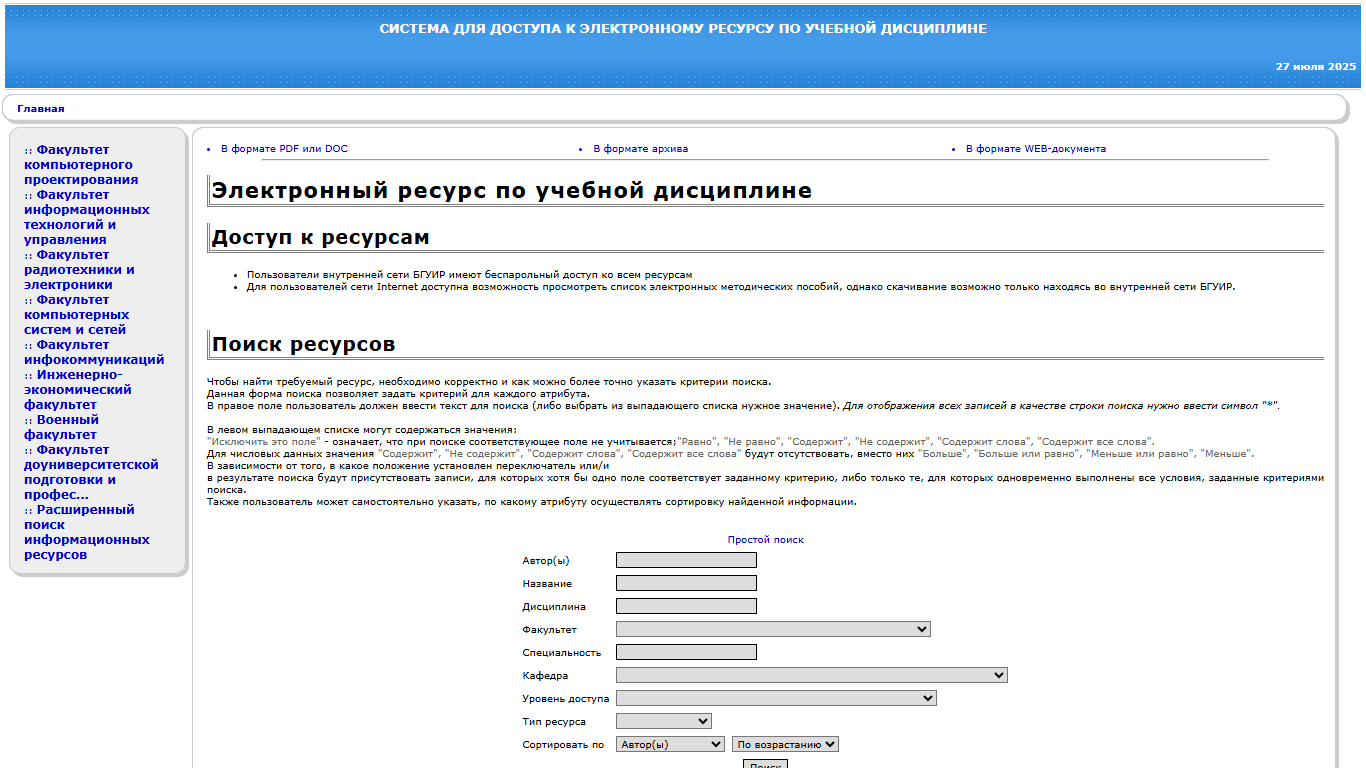The image size is (1366, 768).
Task: Focus the Название text field
Action: pos(686,583)
